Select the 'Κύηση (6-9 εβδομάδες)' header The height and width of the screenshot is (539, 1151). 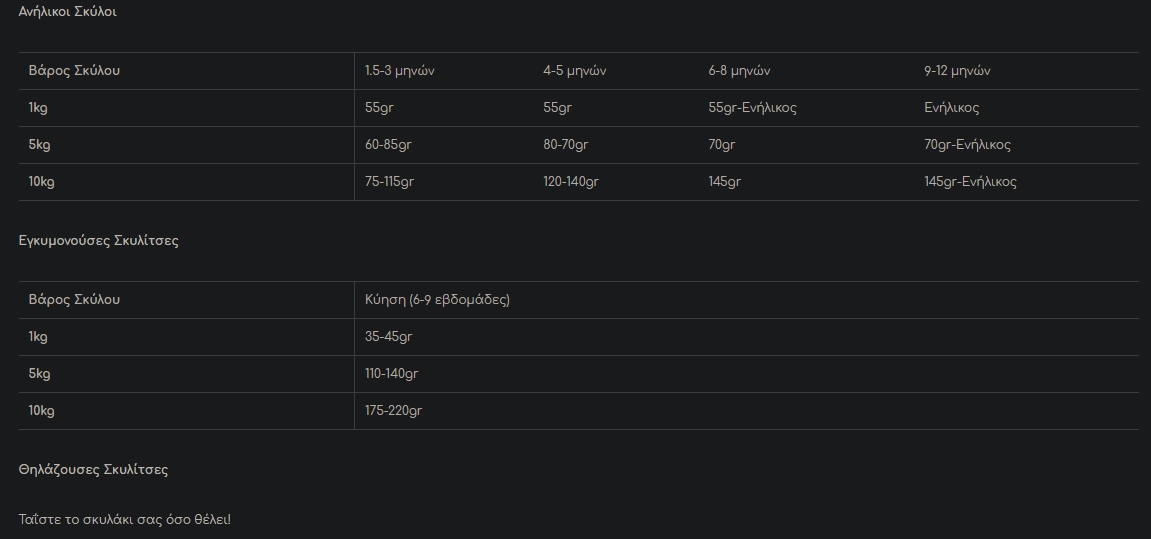[437, 300]
